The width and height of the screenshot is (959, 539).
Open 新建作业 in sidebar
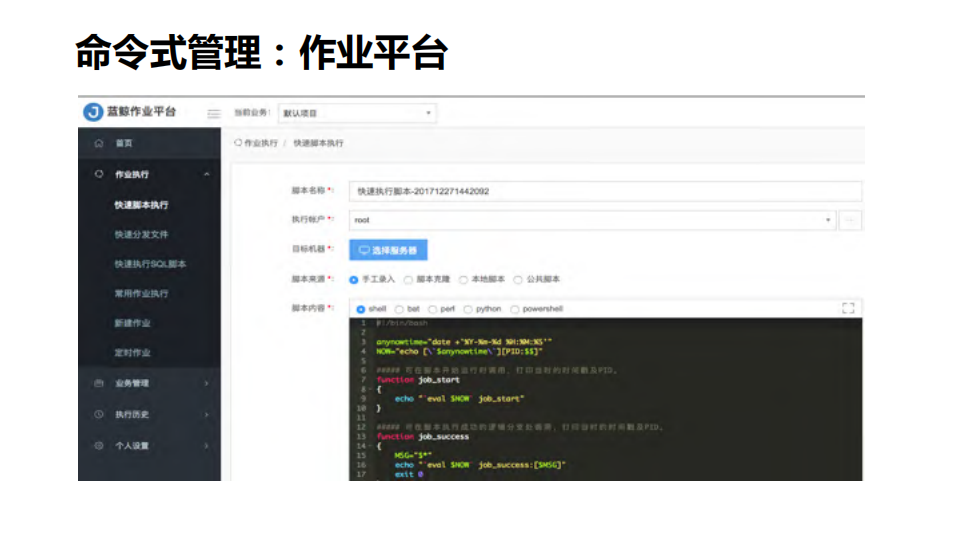click(132, 323)
